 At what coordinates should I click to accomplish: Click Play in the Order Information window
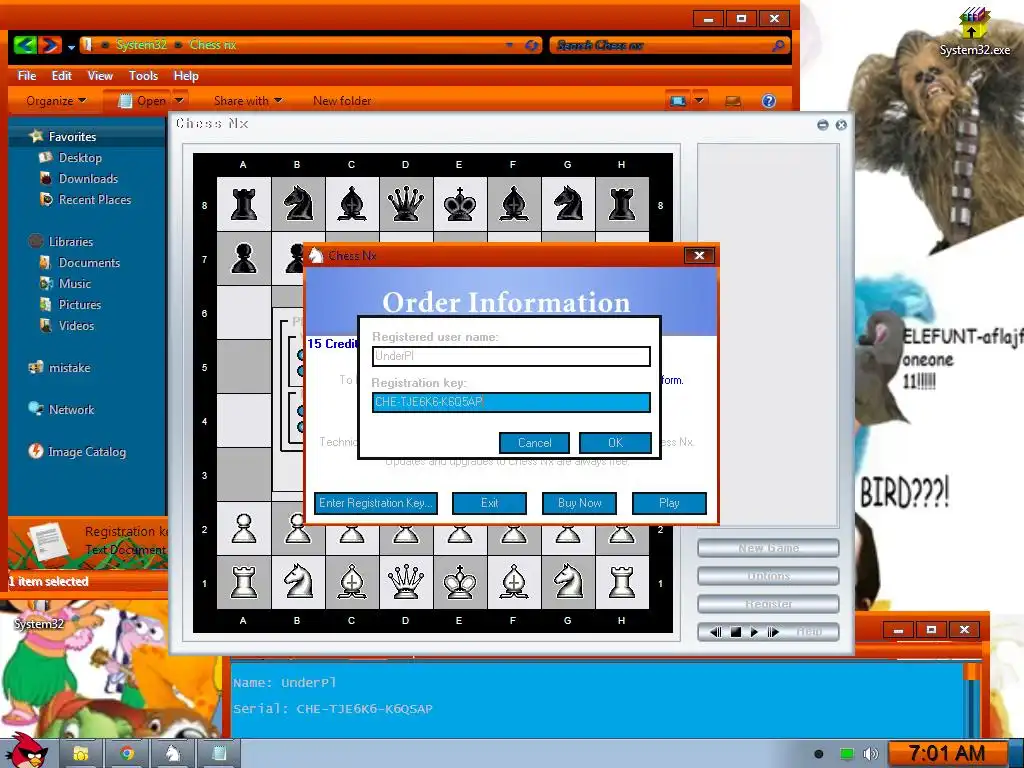click(x=669, y=503)
